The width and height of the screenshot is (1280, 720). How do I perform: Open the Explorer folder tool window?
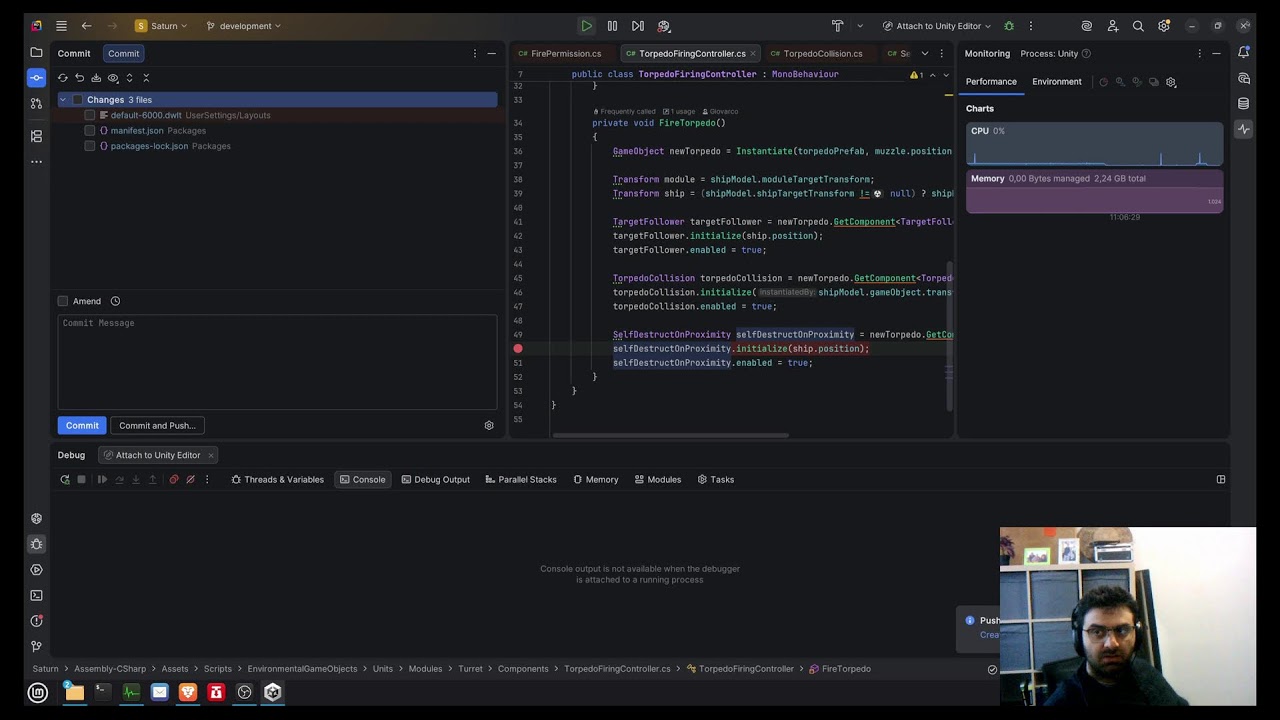pos(37,52)
